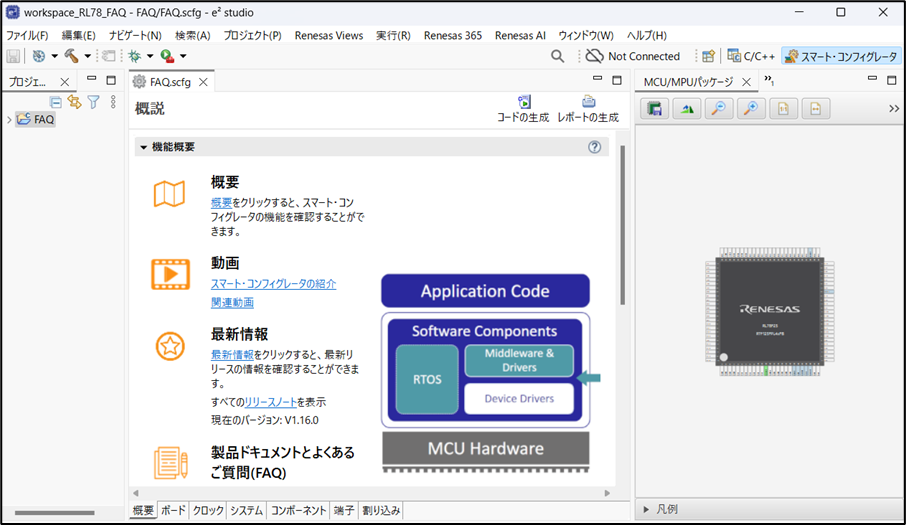
Task: Open the リリースノート link
Action: (x=270, y=402)
